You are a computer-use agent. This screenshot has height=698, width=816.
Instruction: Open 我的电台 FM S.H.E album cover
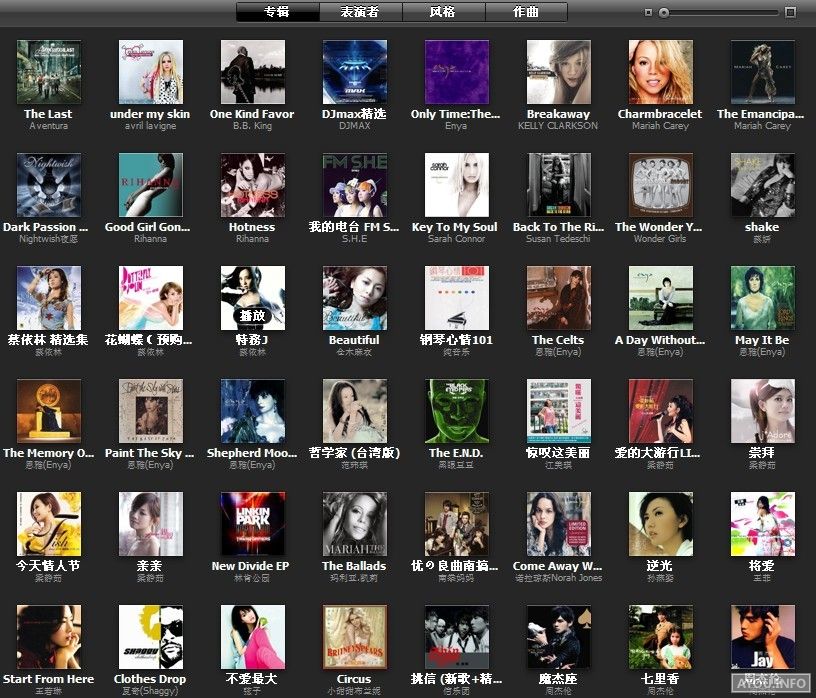[355, 185]
